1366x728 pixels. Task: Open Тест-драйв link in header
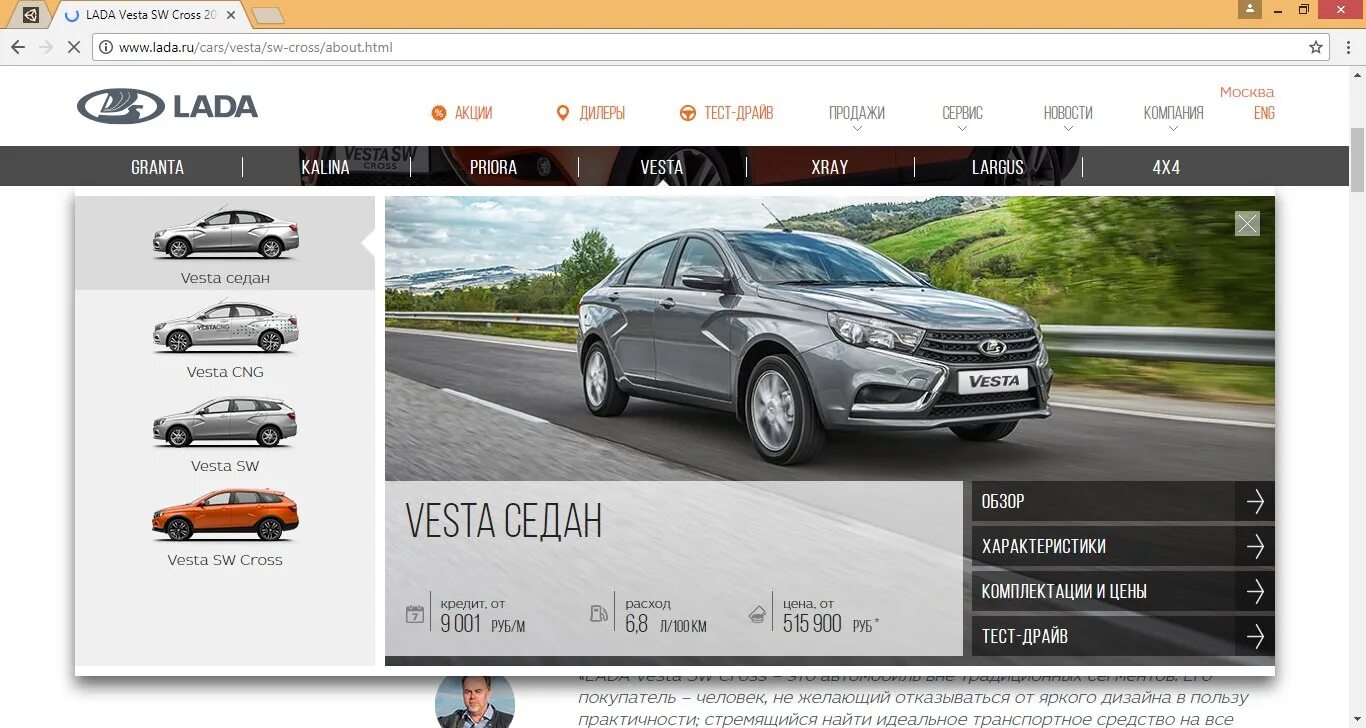pos(738,113)
